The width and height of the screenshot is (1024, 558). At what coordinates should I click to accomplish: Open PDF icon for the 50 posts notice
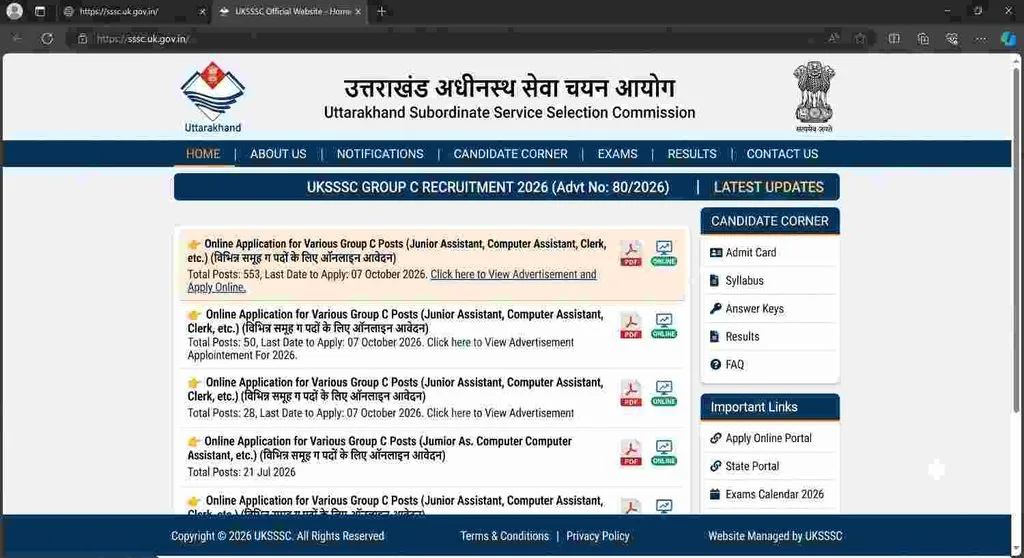pos(631,326)
